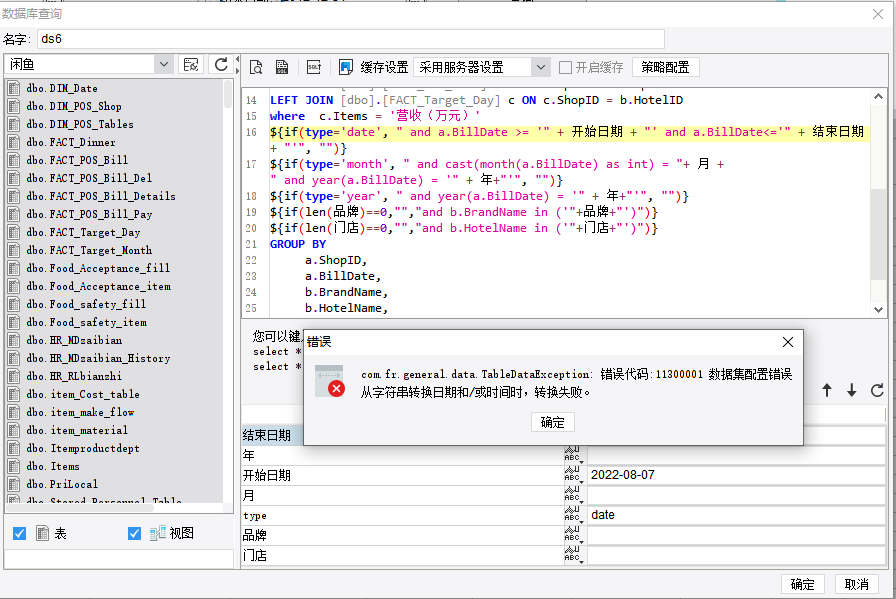Move parameter up with the up arrow

point(827,391)
